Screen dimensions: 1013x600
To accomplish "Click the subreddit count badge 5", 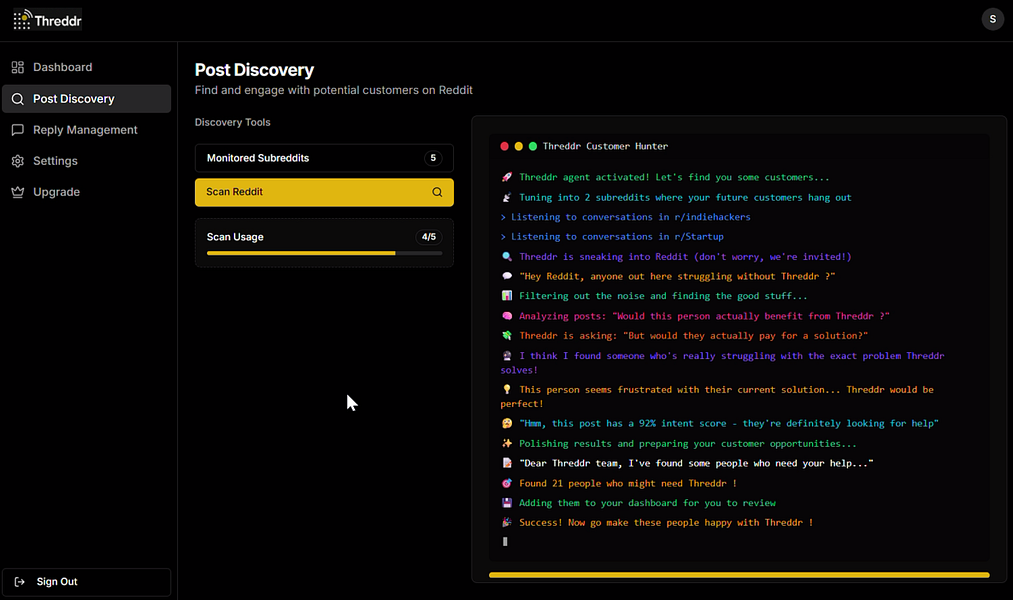I will coord(433,158).
